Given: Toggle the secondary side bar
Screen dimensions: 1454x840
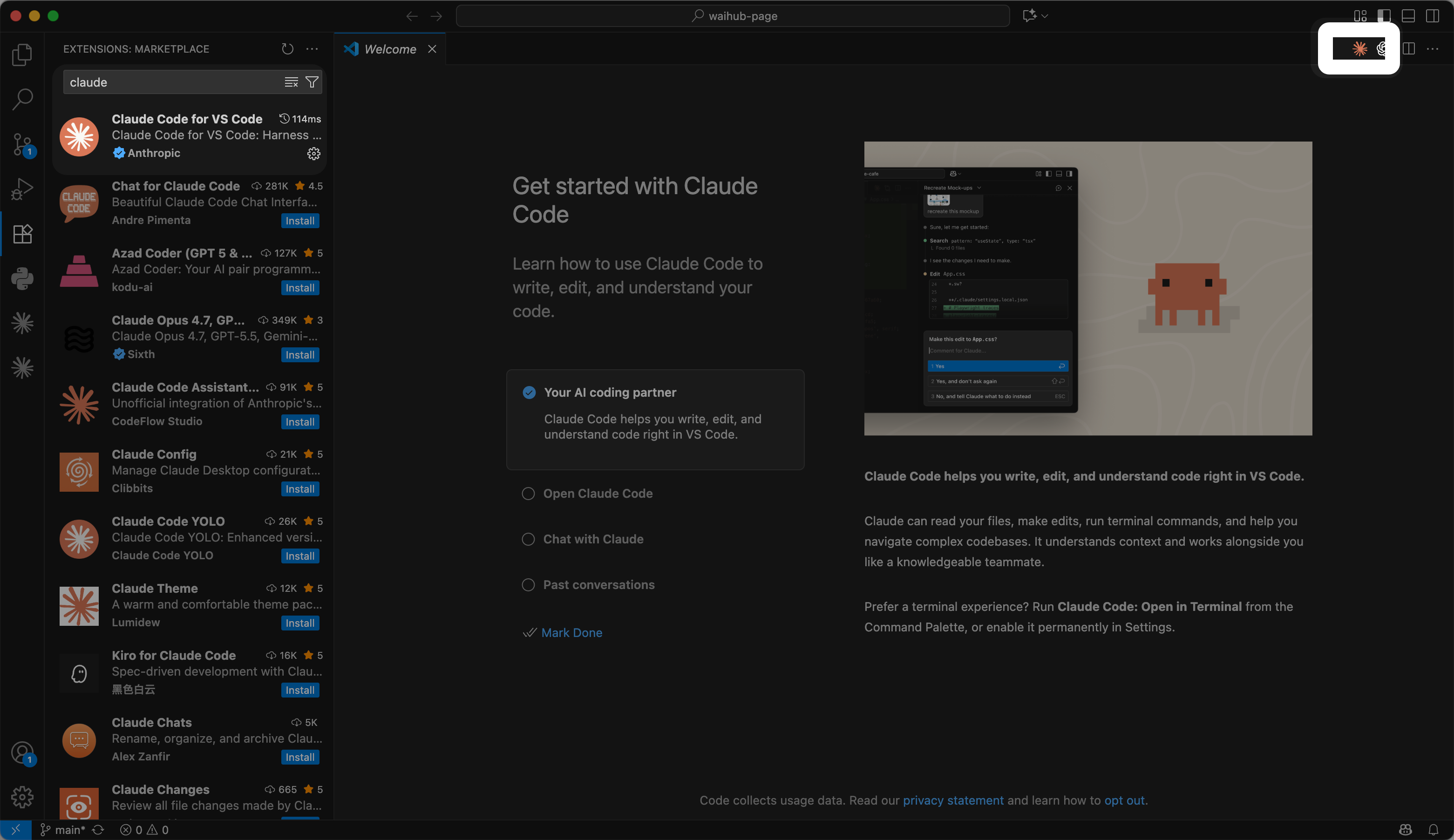Looking at the screenshot, I should [x=1433, y=15].
